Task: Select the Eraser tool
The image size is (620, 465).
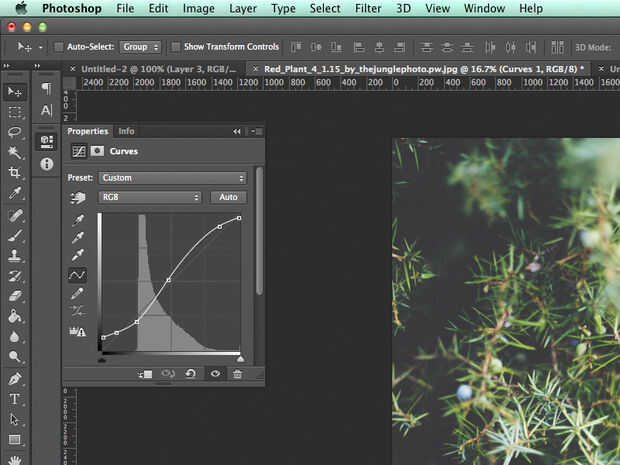Action: (15, 296)
